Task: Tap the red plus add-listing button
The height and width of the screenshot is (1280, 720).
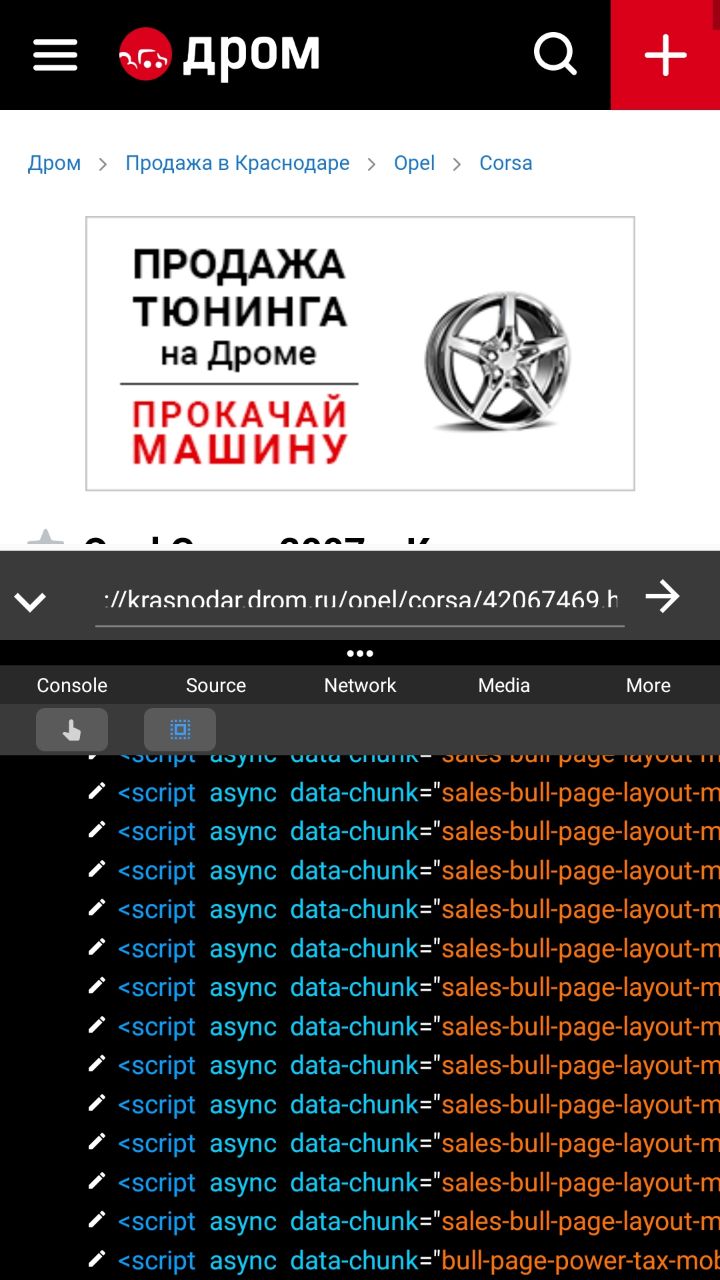Action: pyautogui.click(x=665, y=54)
